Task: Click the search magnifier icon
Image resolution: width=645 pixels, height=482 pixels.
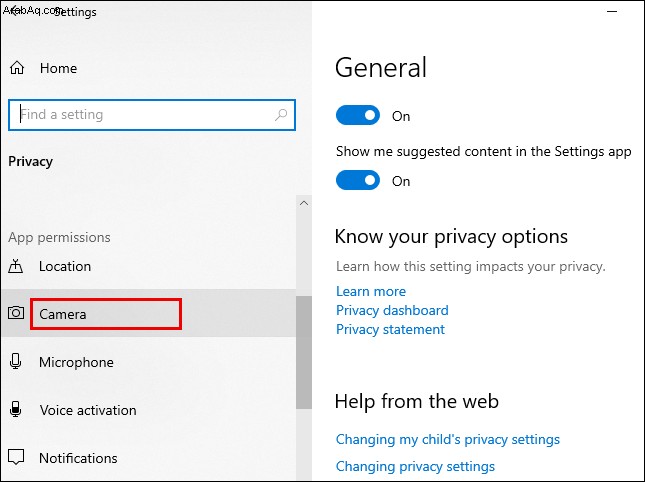Action: (281, 115)
